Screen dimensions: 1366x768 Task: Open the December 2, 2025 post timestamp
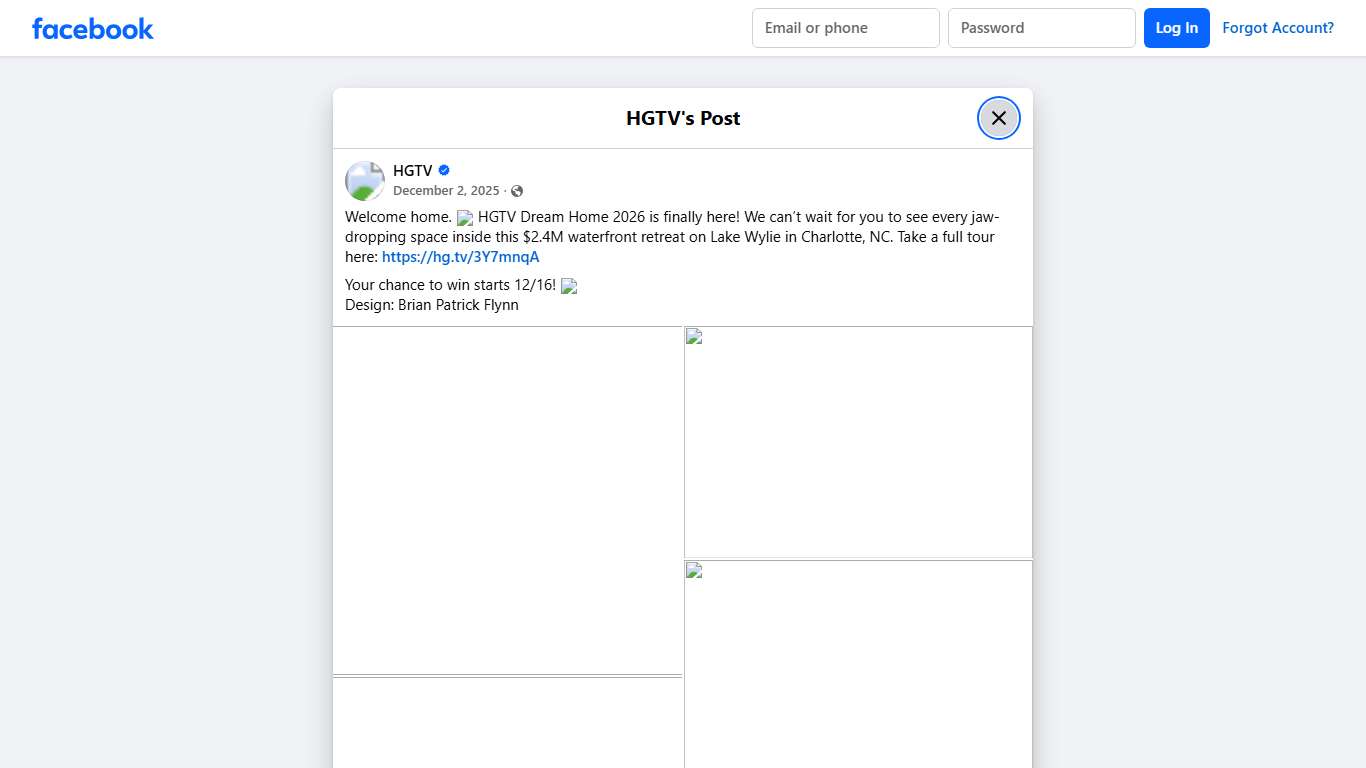447,190
